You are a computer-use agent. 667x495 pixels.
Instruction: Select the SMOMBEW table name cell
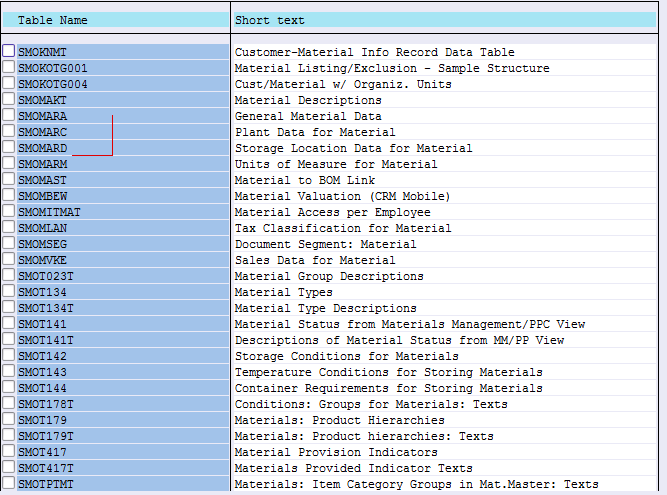tap(123, 196)
